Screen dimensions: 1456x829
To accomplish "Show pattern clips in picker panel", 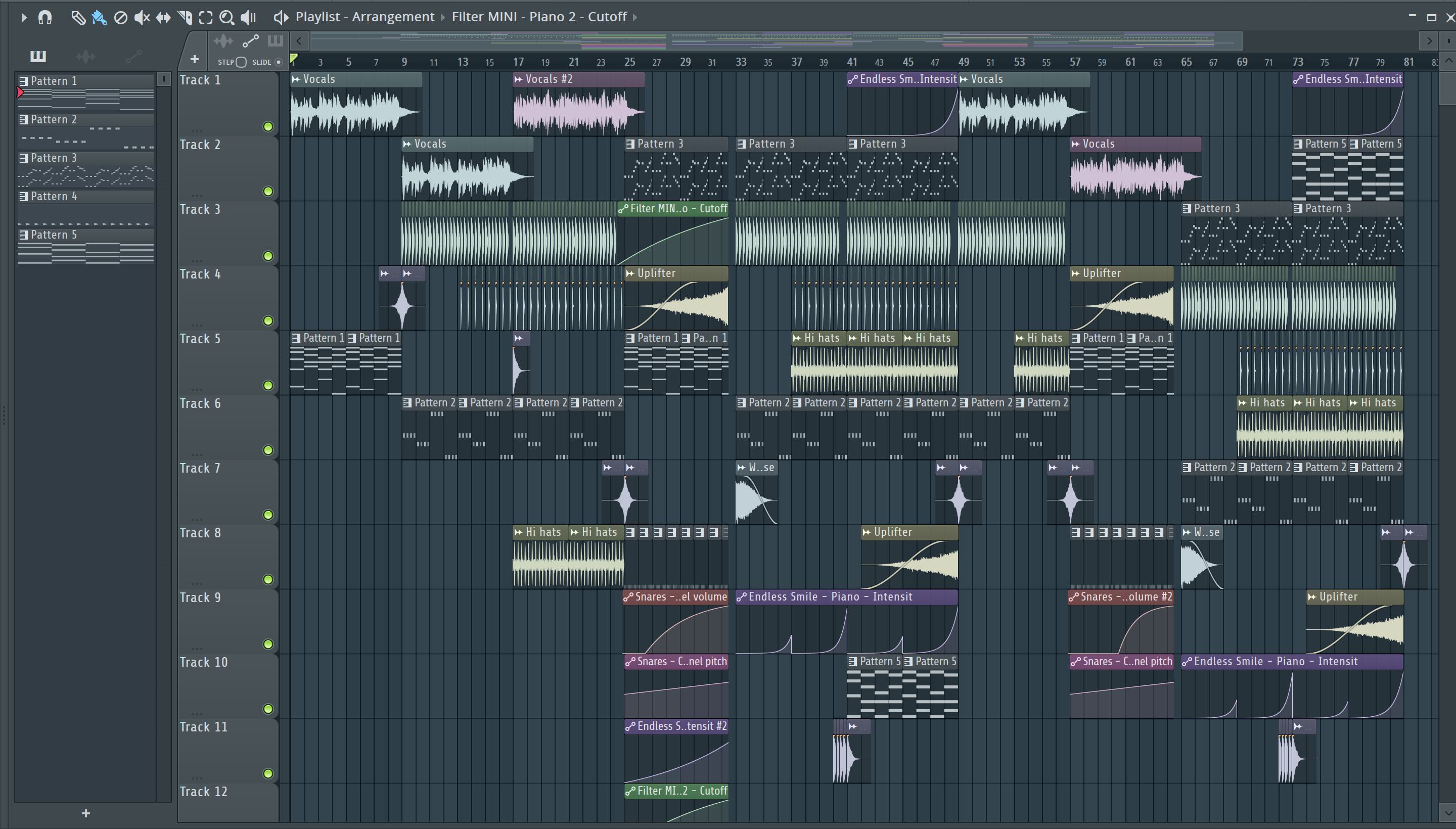I will [x=38, y=56].
